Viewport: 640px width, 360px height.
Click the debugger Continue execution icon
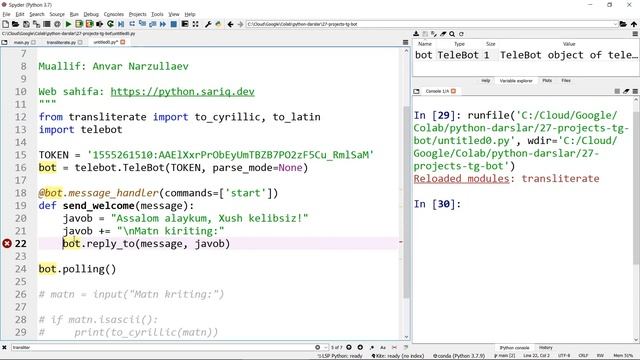pyautogui.click(x=163, y=24)
